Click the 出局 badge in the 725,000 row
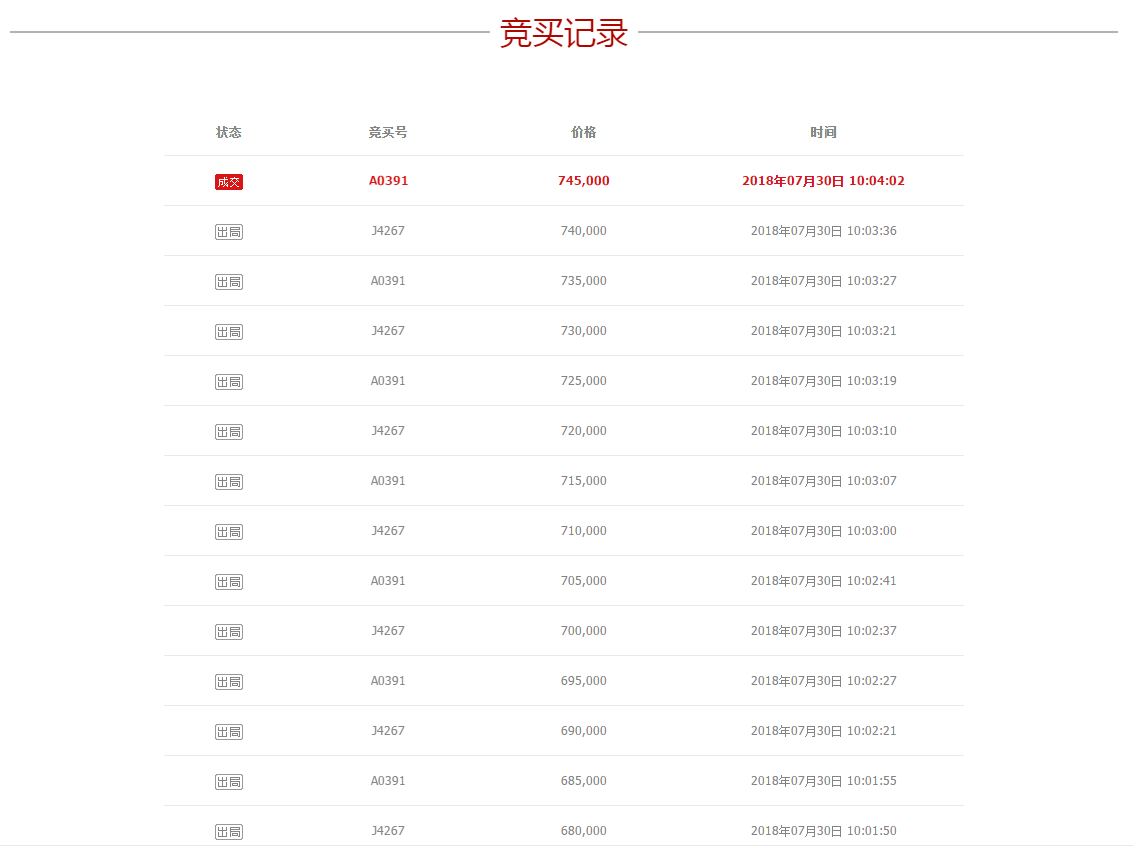This screenshot has width=1133, height=848. pyautogui.click(x=228, y=381)
